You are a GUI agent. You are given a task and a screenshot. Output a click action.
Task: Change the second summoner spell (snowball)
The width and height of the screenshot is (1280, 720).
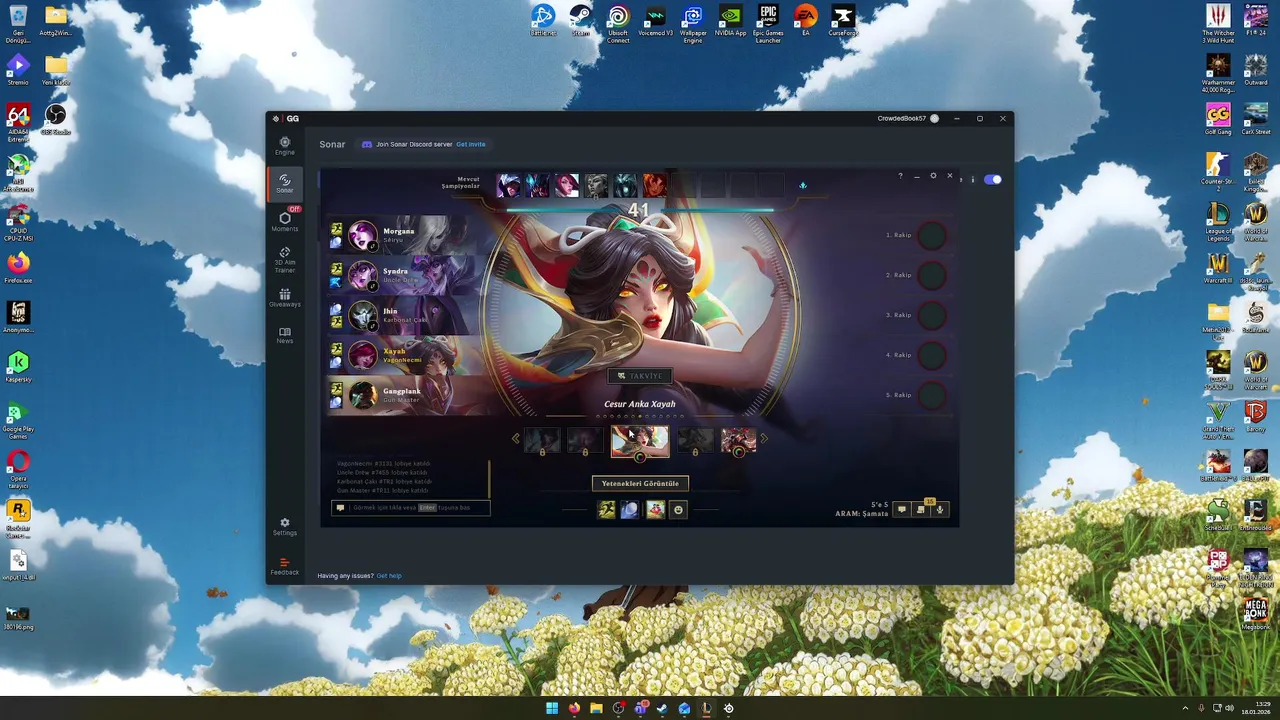click(629, 510)
